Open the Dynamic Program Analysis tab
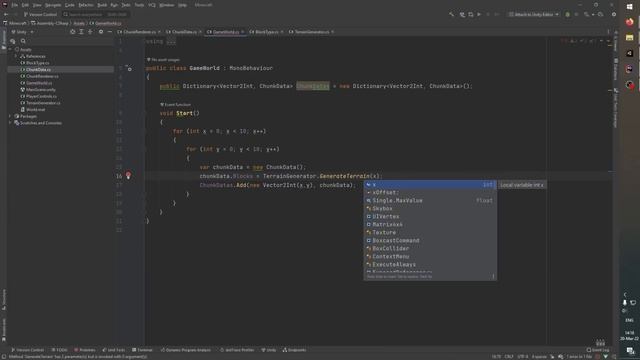 click(186, 350)
